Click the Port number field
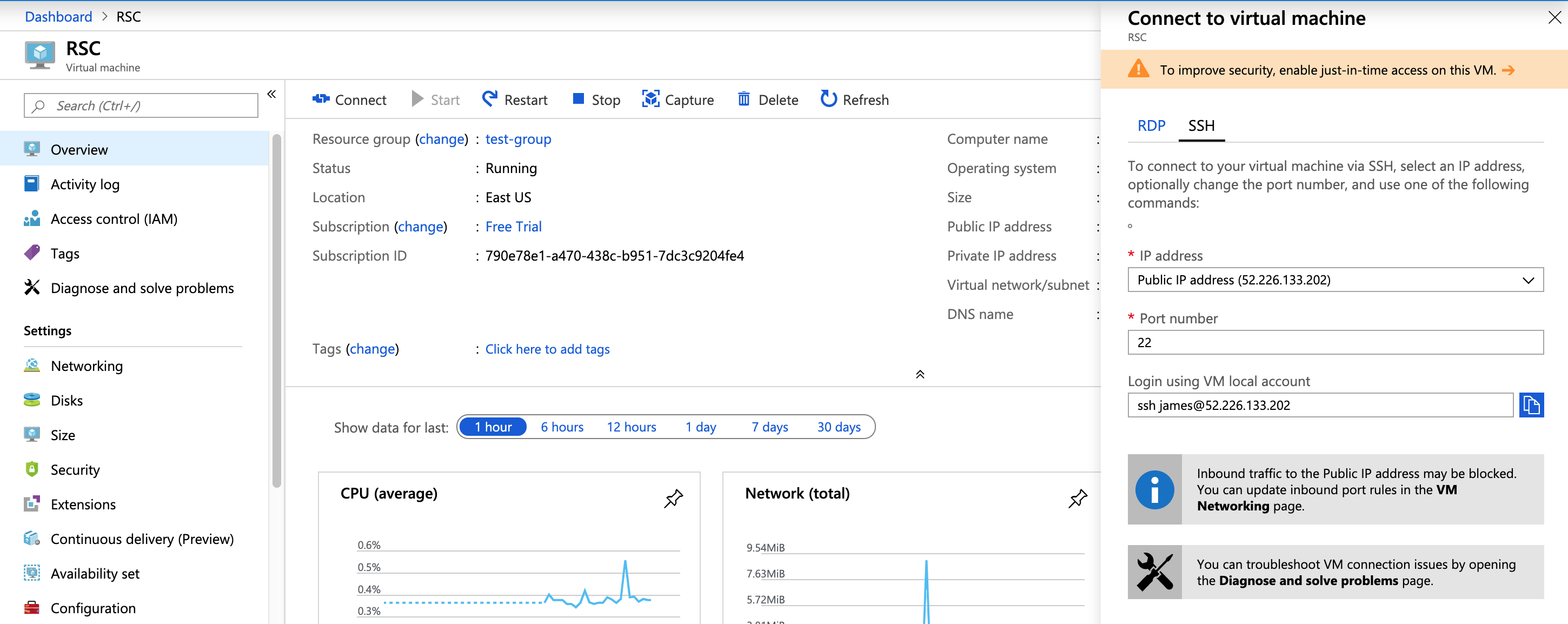 [x=1336, y=343]
